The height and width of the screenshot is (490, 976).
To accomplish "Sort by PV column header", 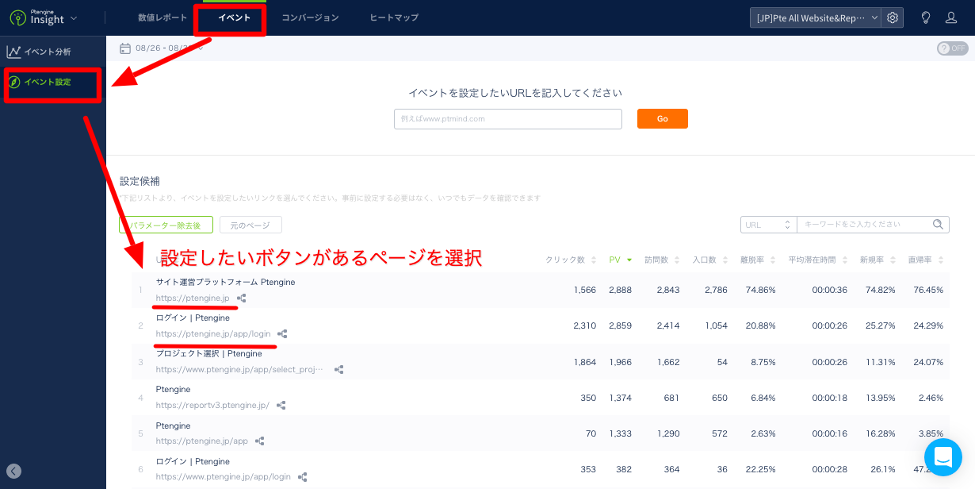I will pos(621,260).
